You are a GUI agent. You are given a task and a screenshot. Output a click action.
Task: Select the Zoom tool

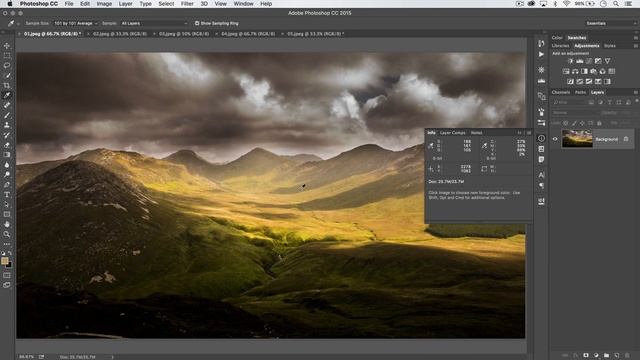(7, 234)
